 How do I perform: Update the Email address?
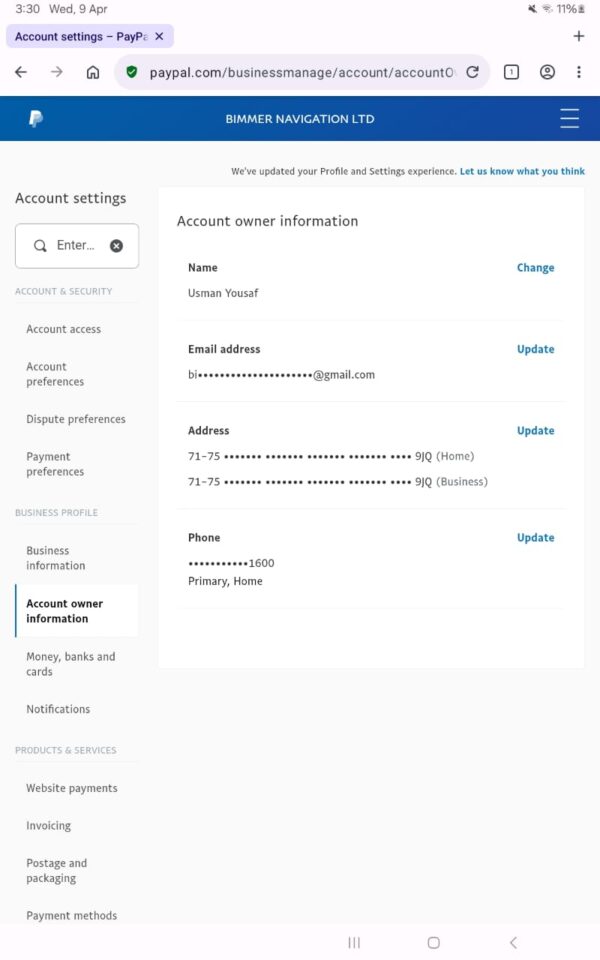coord(535,349)
